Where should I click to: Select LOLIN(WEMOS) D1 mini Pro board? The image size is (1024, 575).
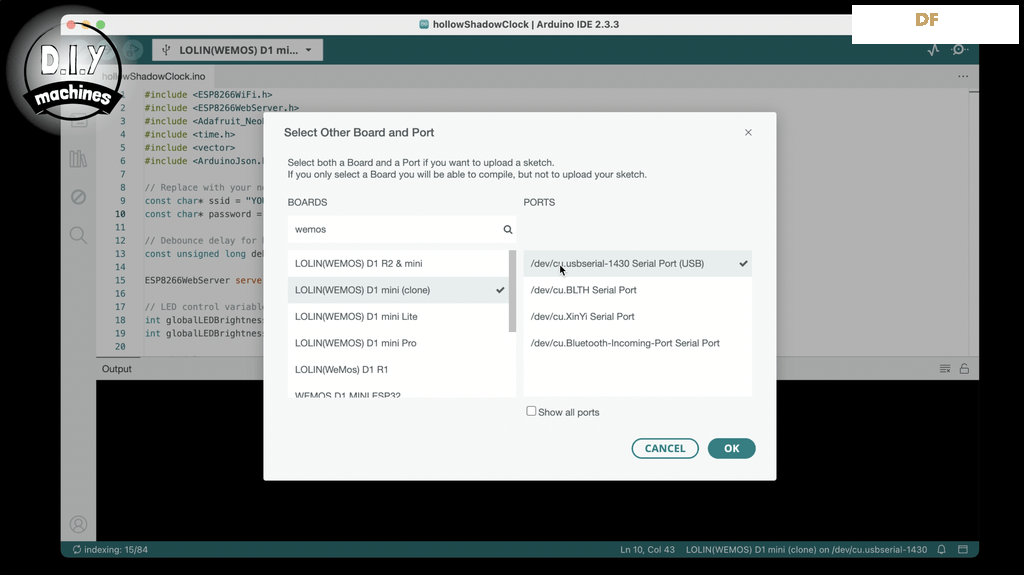pos(398,343)
